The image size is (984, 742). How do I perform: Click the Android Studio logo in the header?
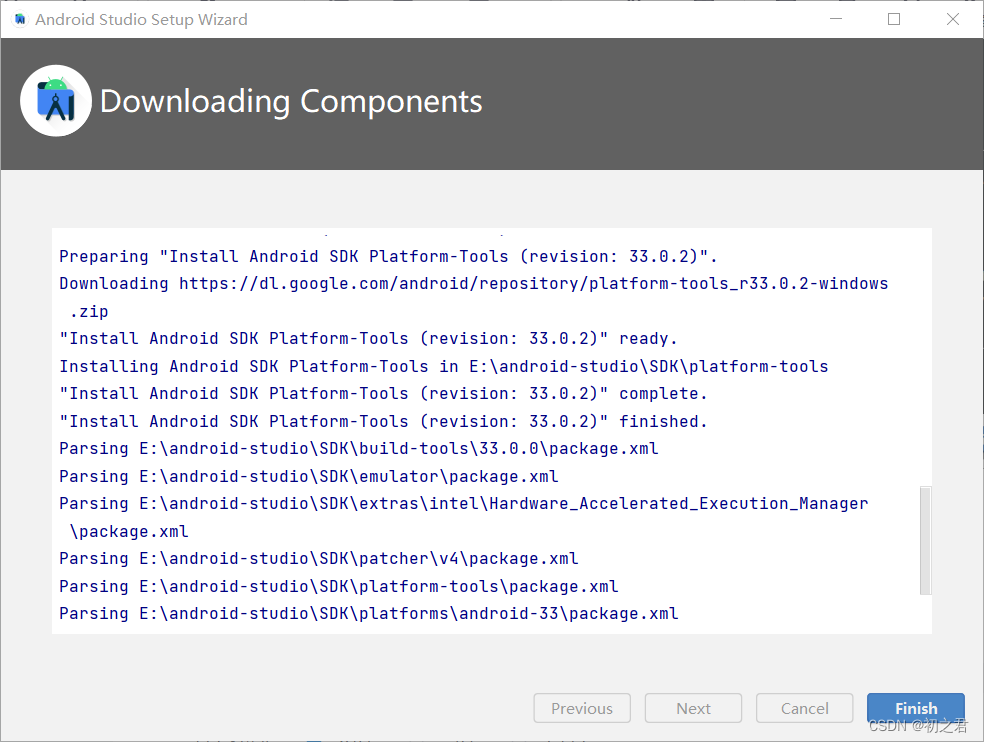55,100
